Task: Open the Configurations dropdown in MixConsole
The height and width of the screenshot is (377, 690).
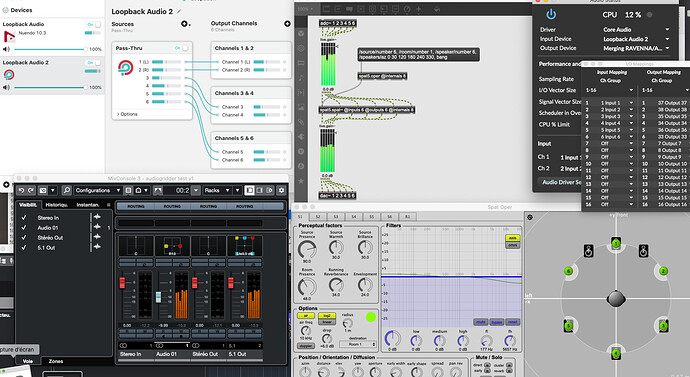Action: click(97, 190)
